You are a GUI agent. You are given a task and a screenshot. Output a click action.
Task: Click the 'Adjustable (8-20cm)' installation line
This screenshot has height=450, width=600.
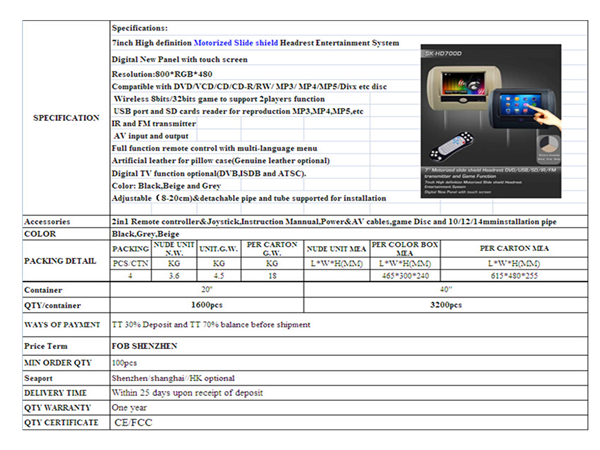pyautogui.click(x=249, y=198)
